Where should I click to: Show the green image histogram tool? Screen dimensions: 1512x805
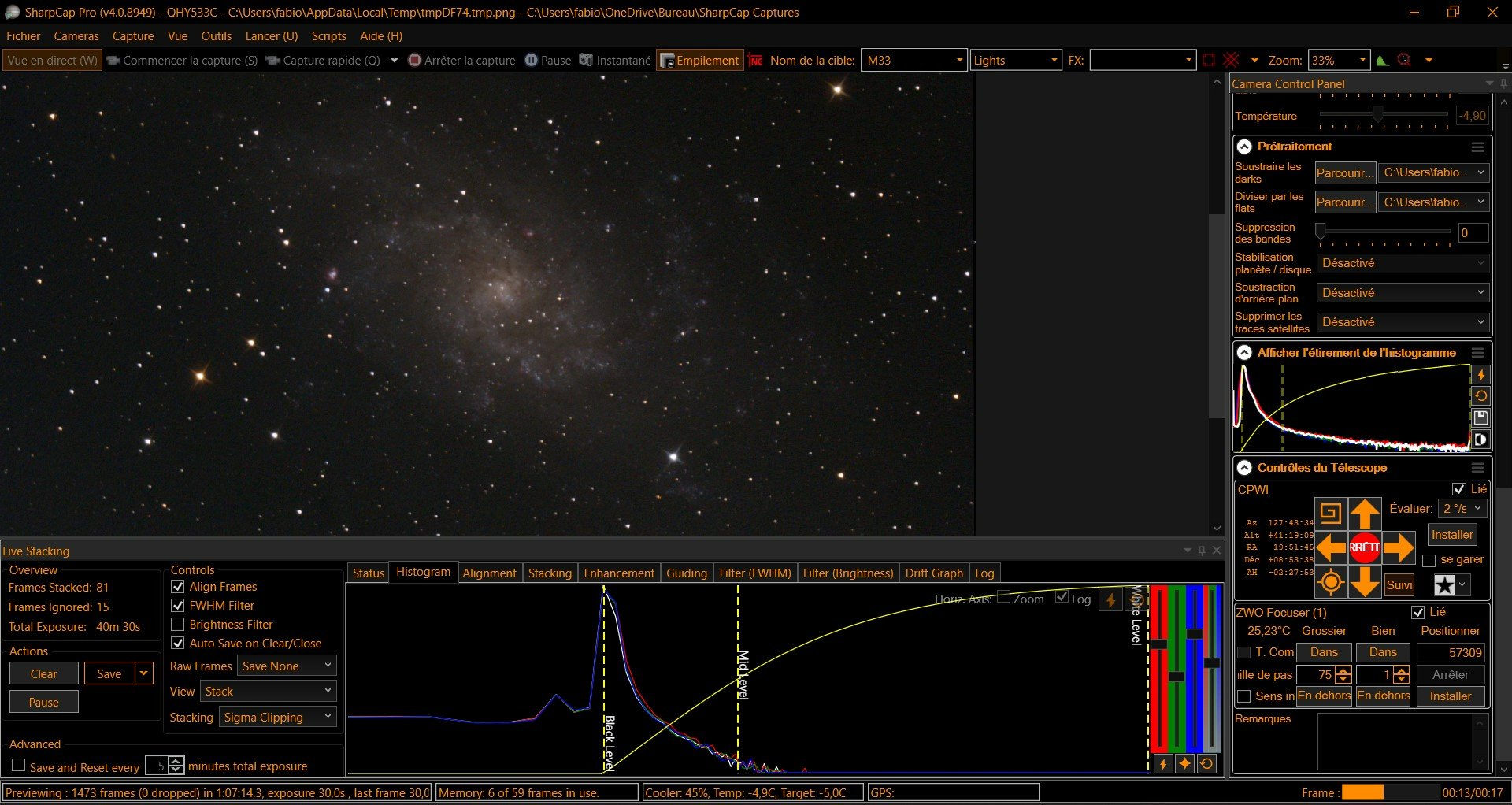(x=1382, y=60)
